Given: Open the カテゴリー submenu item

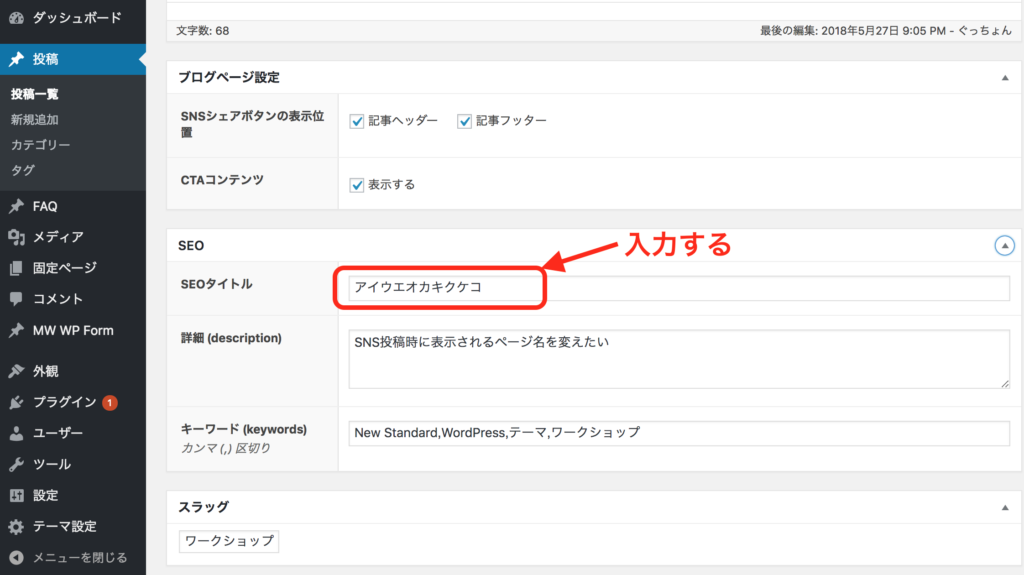Looking at the screenshot, I should pos(40,145).
